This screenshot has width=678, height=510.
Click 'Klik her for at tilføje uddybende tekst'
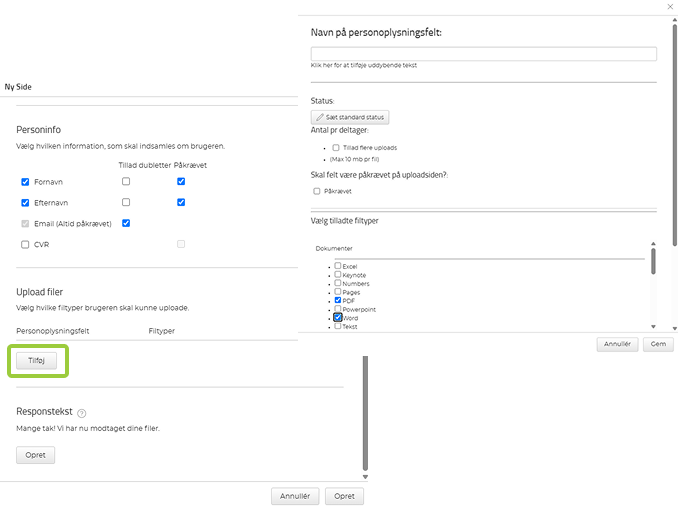(x=364, y=65)
